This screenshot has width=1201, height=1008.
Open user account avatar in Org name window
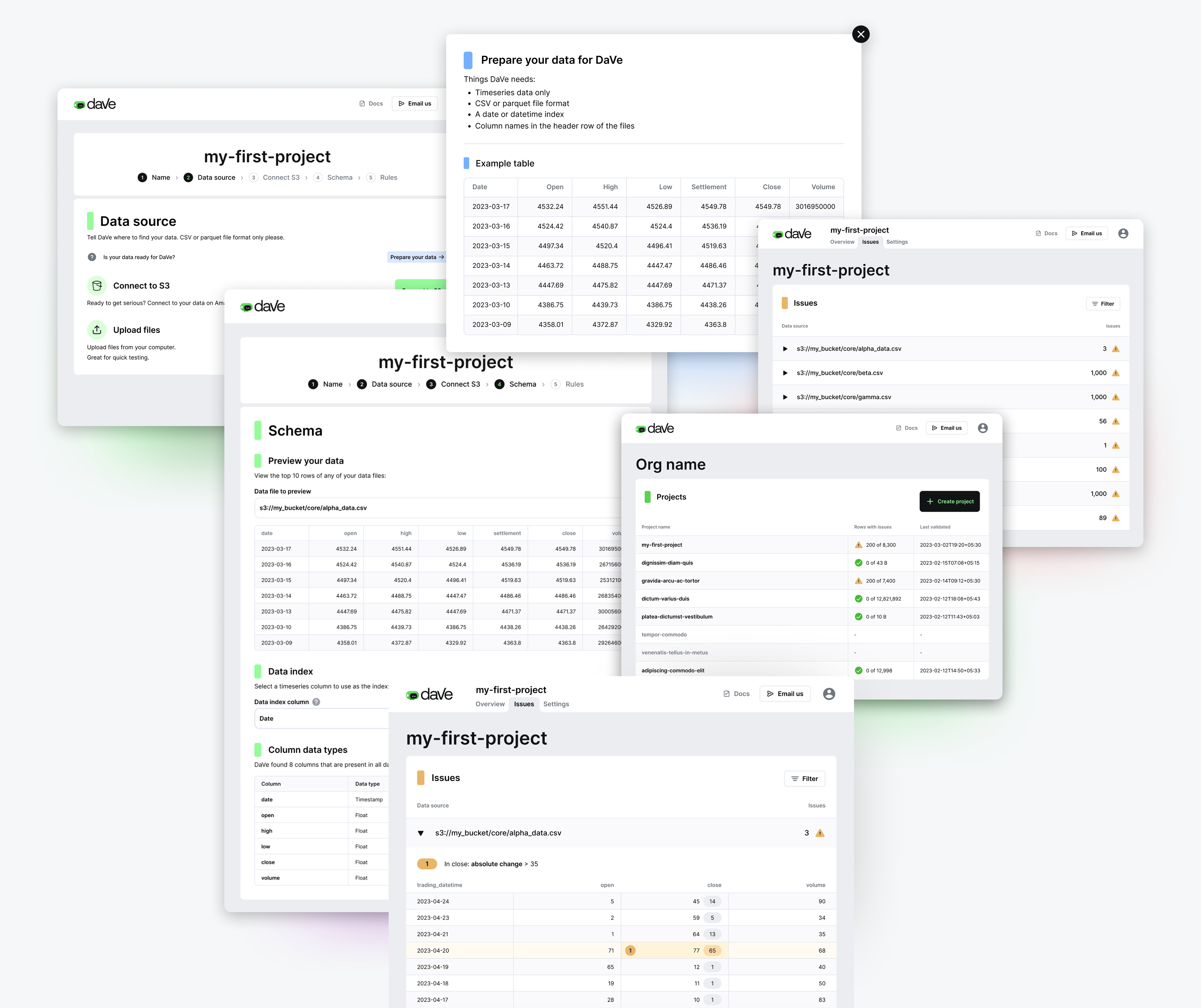(x=982, y=428)
